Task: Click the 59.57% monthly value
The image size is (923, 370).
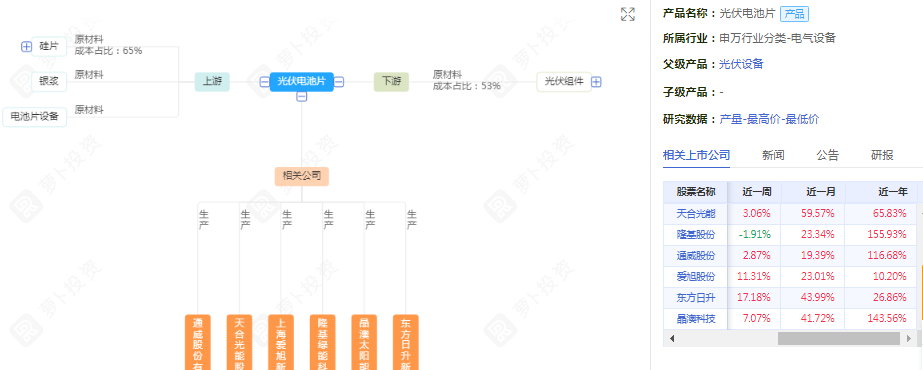Action: pyautogui.click(x=818, y=213)
